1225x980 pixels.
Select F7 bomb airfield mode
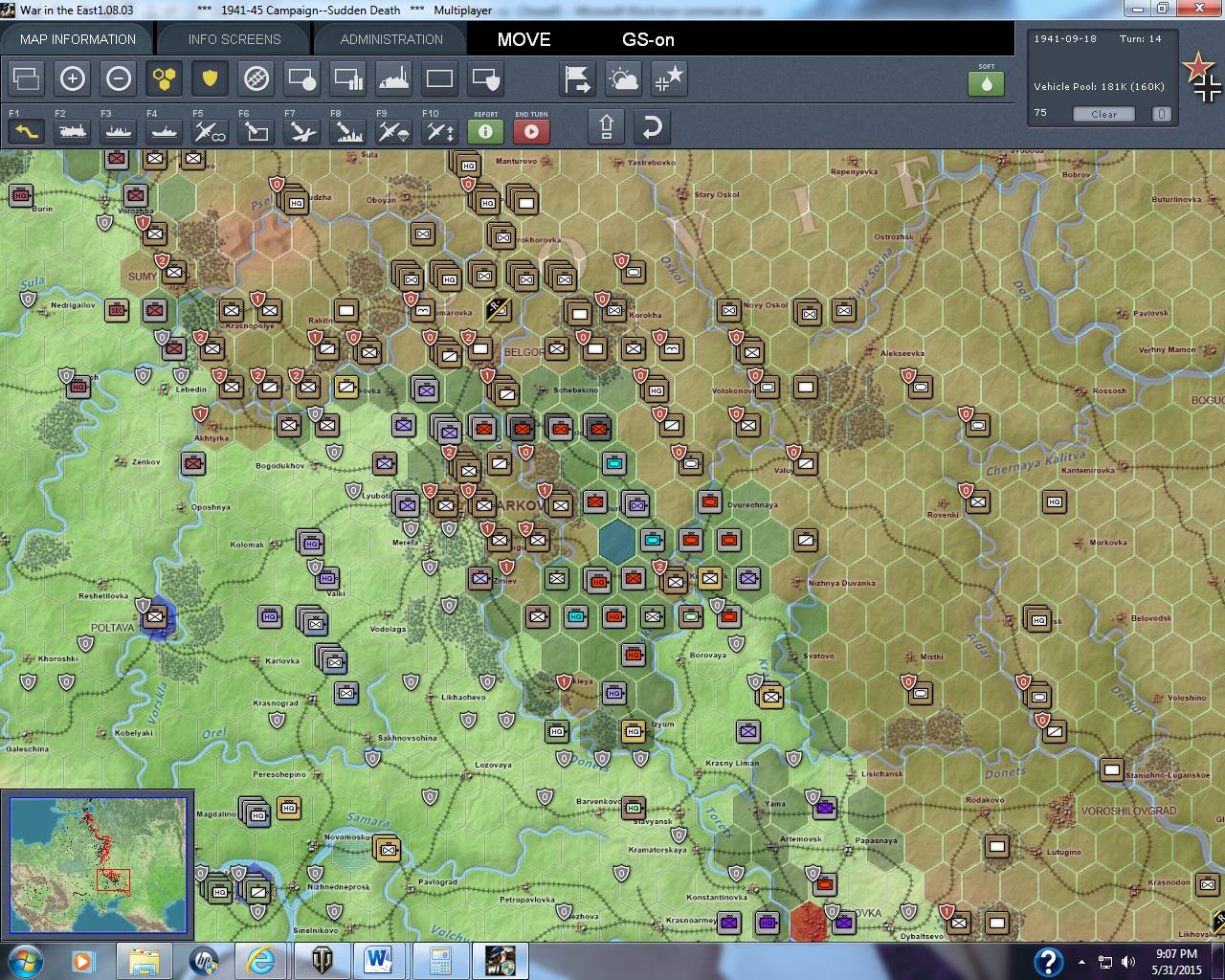point(302,130)
